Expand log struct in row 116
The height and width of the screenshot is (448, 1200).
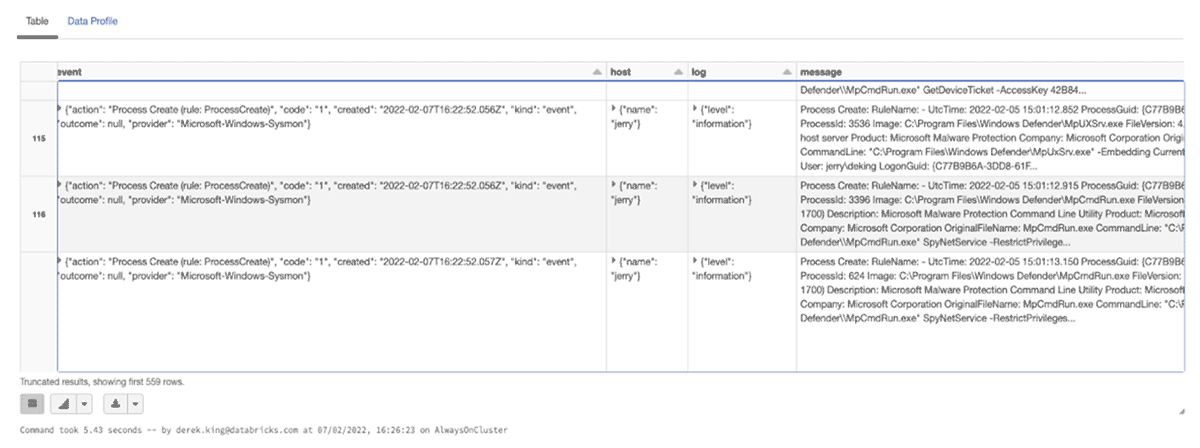click(x=693, y=185)
